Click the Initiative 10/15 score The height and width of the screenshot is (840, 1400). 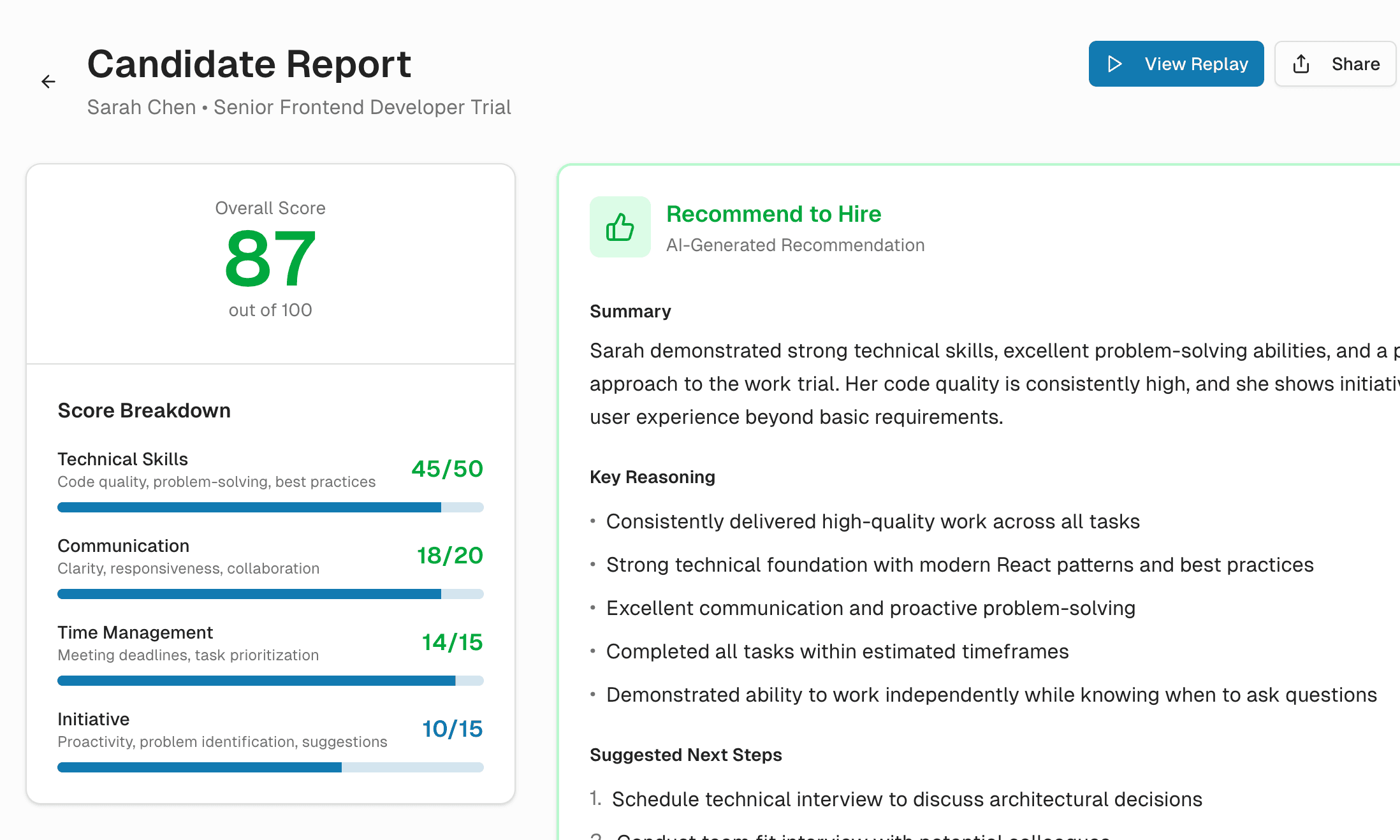pos(452,729)
